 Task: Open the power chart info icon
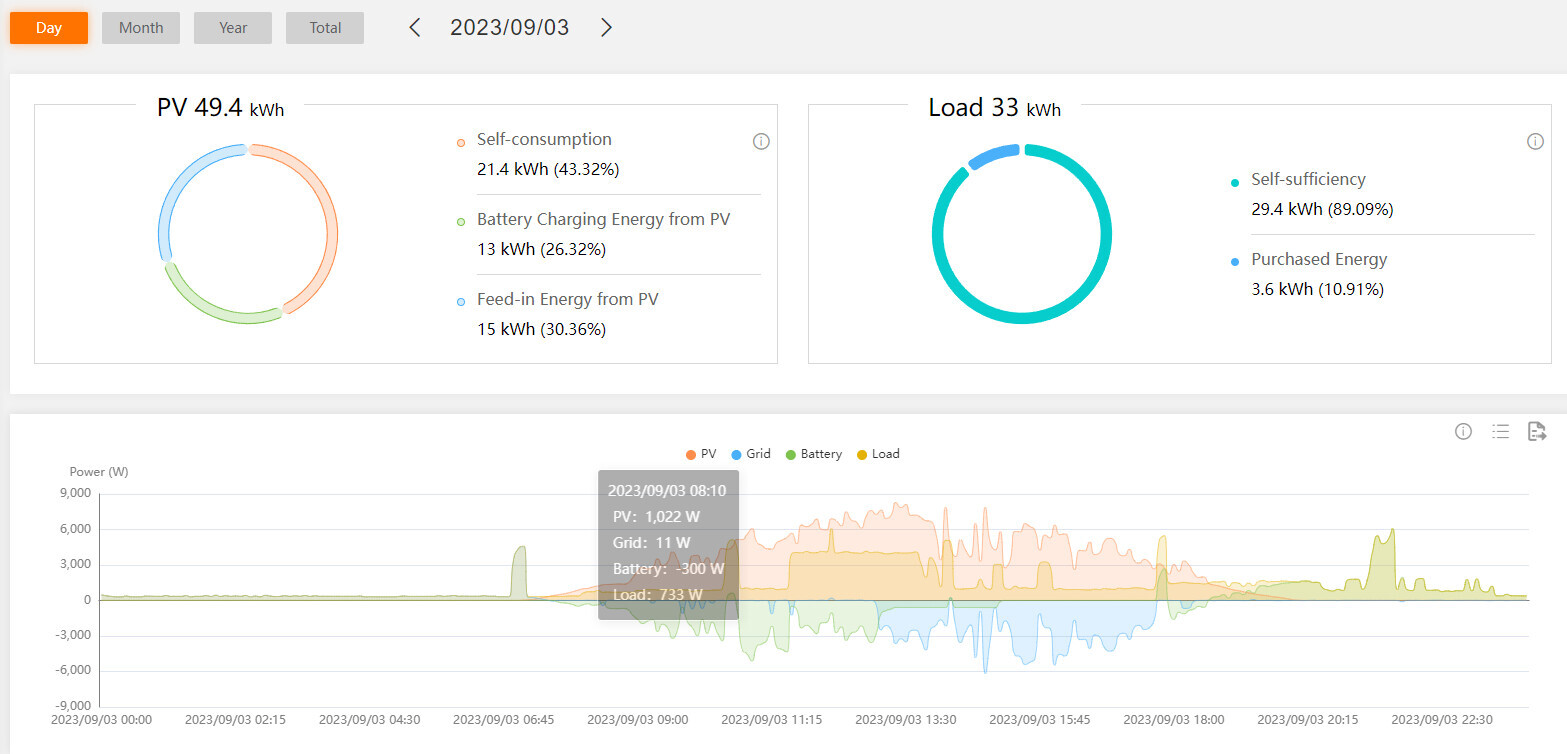click(x=1463, y=432)
